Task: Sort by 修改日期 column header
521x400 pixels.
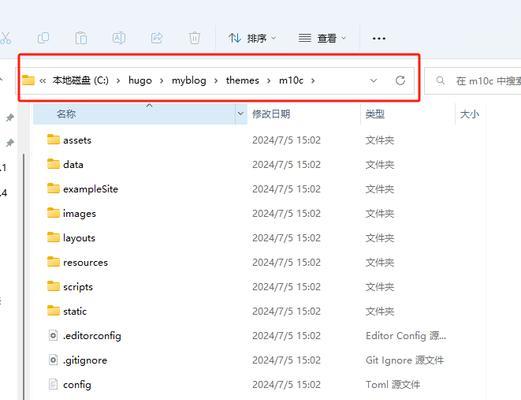Action: tap(271, 114)
